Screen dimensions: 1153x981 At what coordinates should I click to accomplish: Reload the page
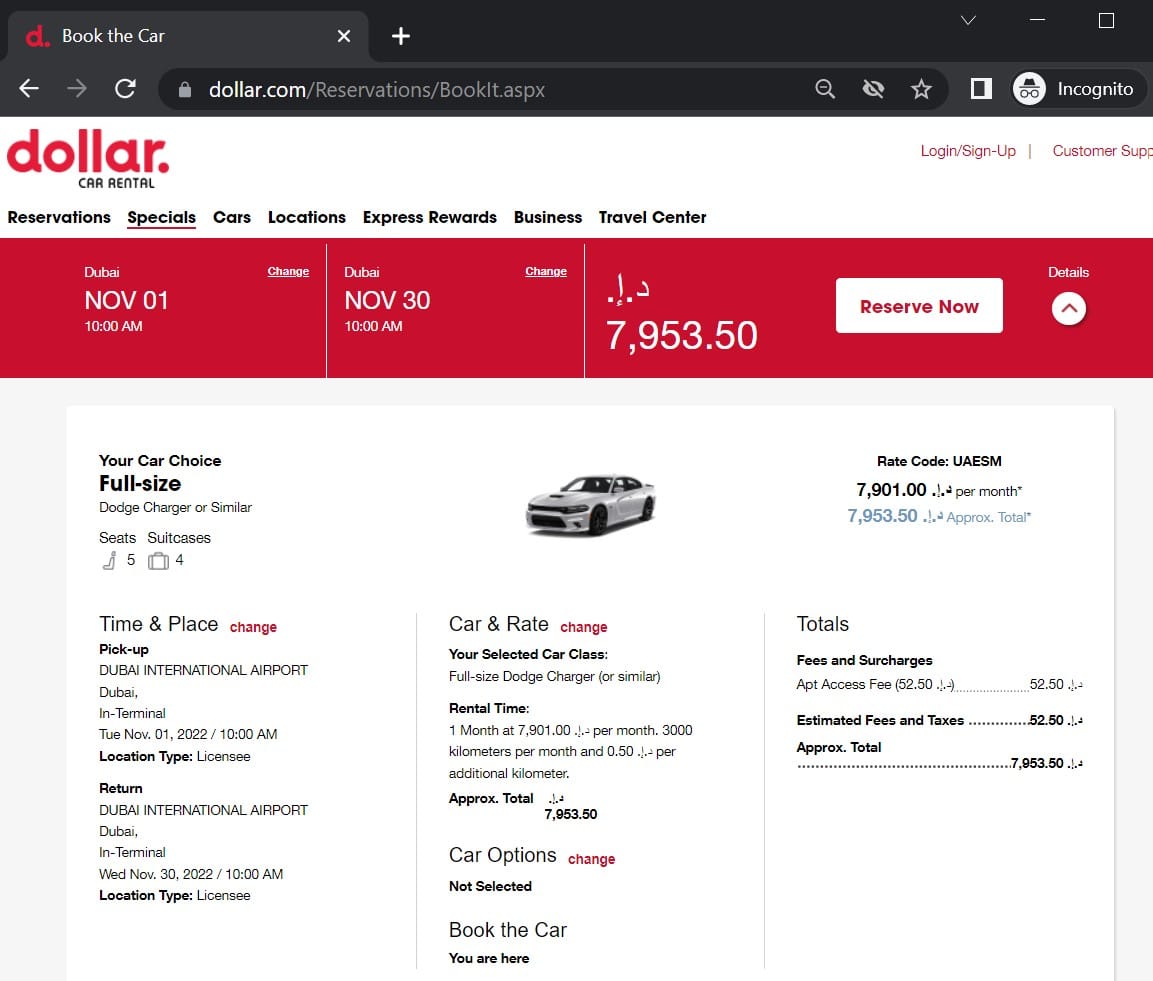pos(125,89)
